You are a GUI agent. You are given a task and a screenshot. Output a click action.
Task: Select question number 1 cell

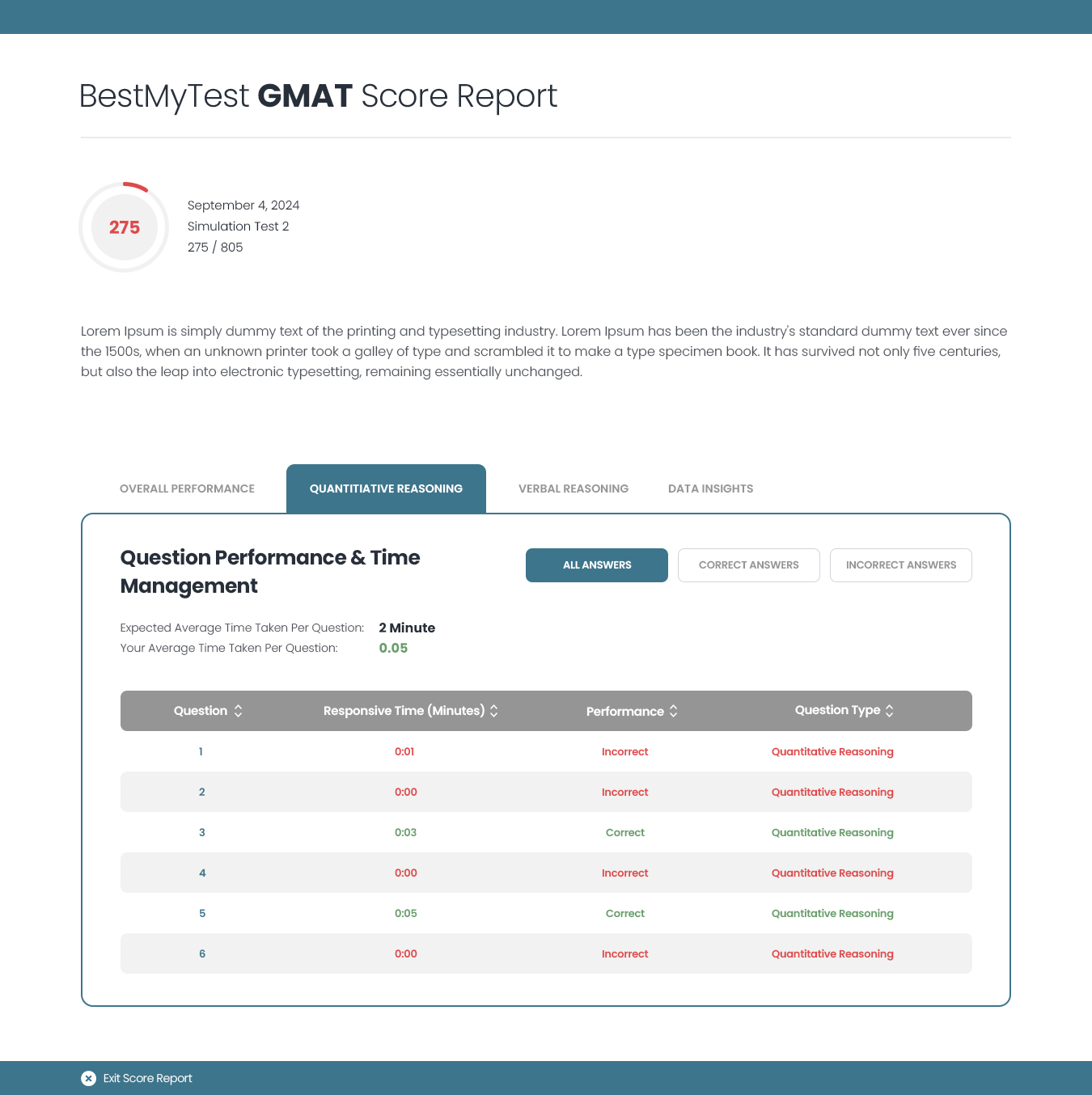tap(201, 751)
